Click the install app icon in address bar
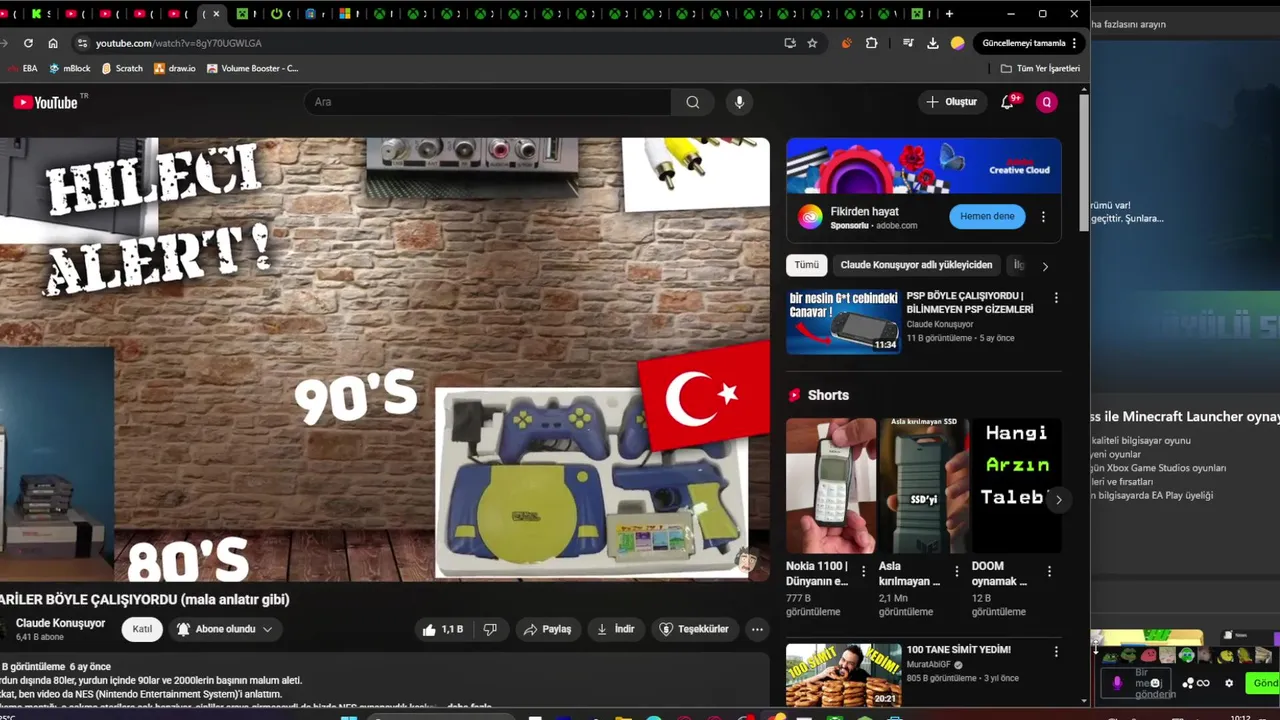 pos(789,43)
